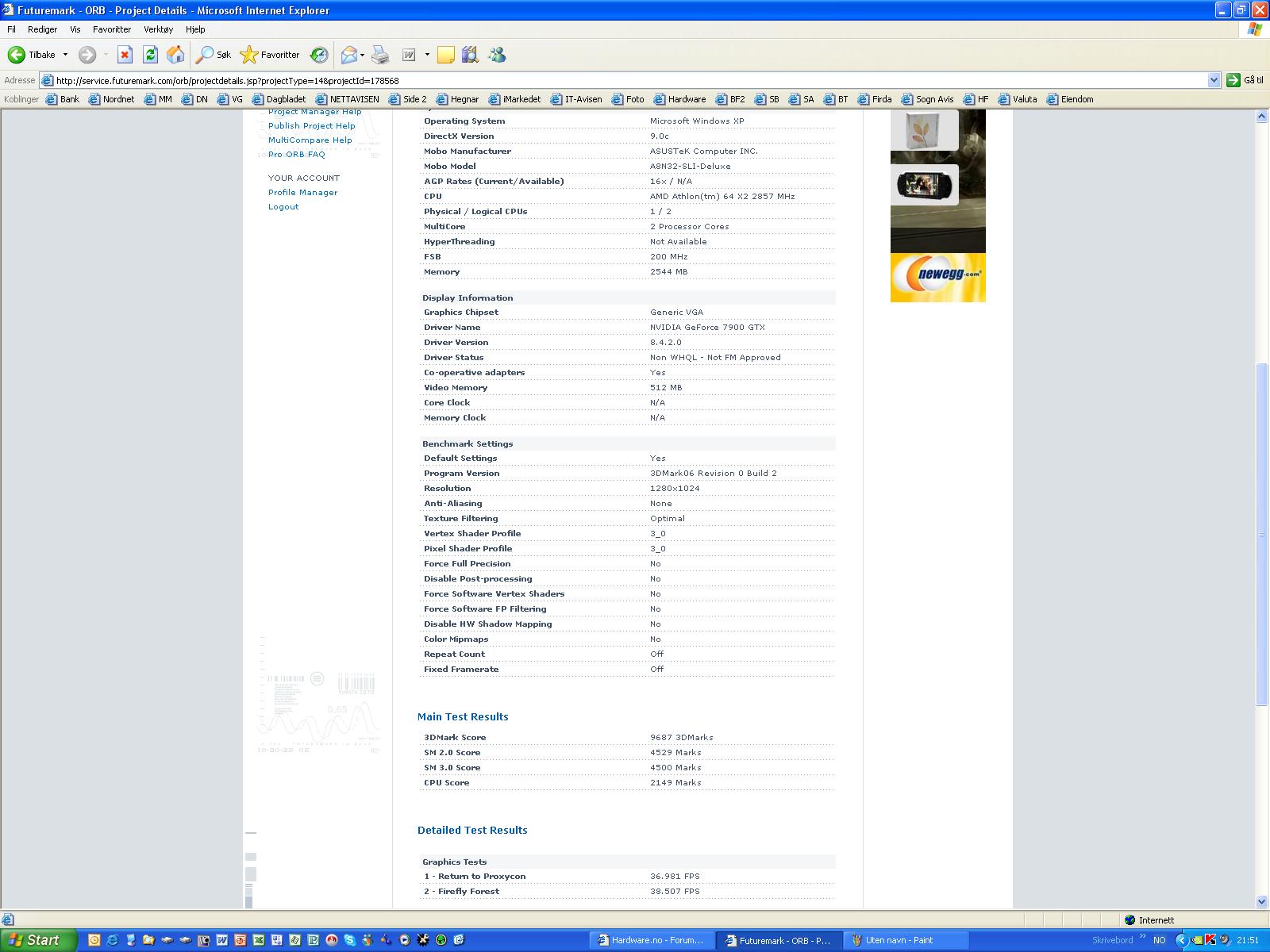Click the NVIDIA tray icon
The width and height of the screenshot is (1270, 952).
pos(1197,940)
